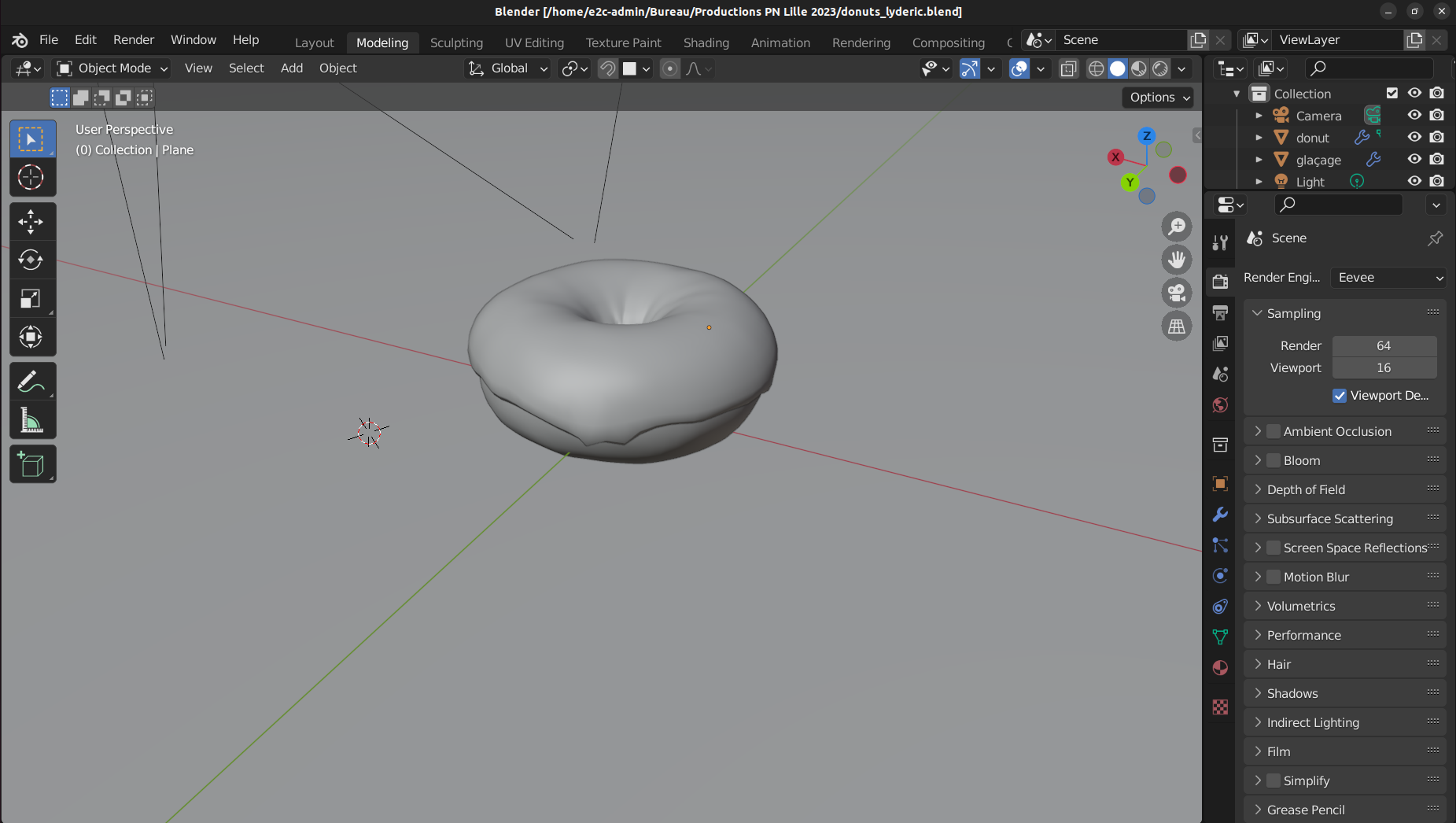
Task: Hide the donut object in the outliner
Action: [1414, 137]
